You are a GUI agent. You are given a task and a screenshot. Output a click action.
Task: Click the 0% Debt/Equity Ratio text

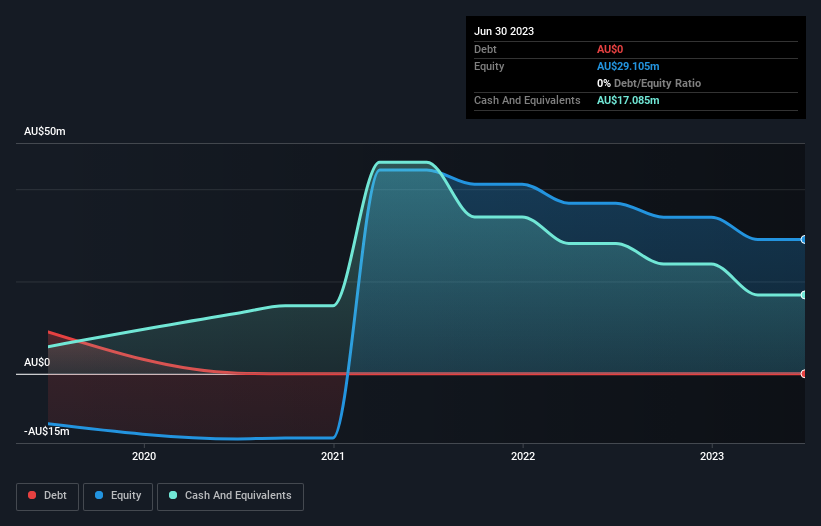649,83
